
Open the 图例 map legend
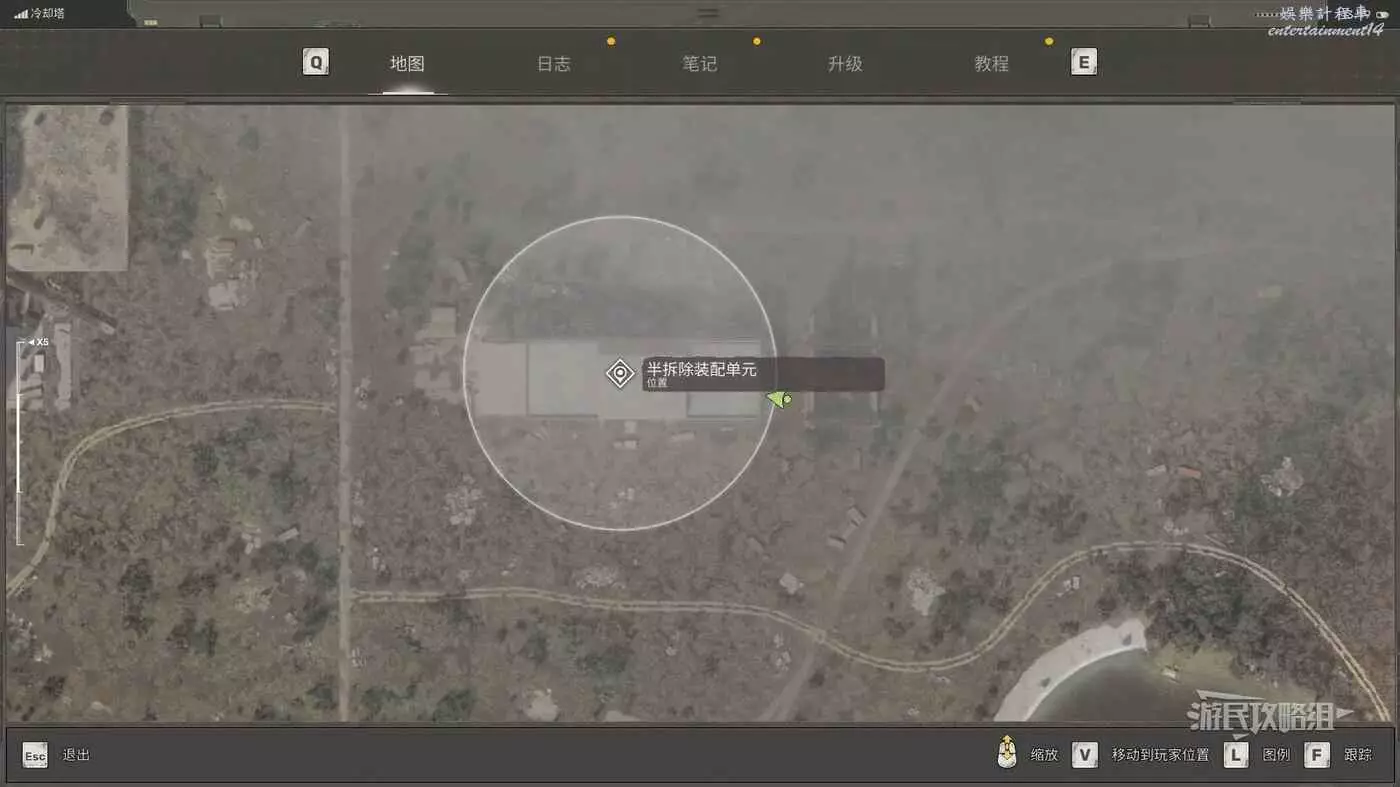tap(1276, 755)
